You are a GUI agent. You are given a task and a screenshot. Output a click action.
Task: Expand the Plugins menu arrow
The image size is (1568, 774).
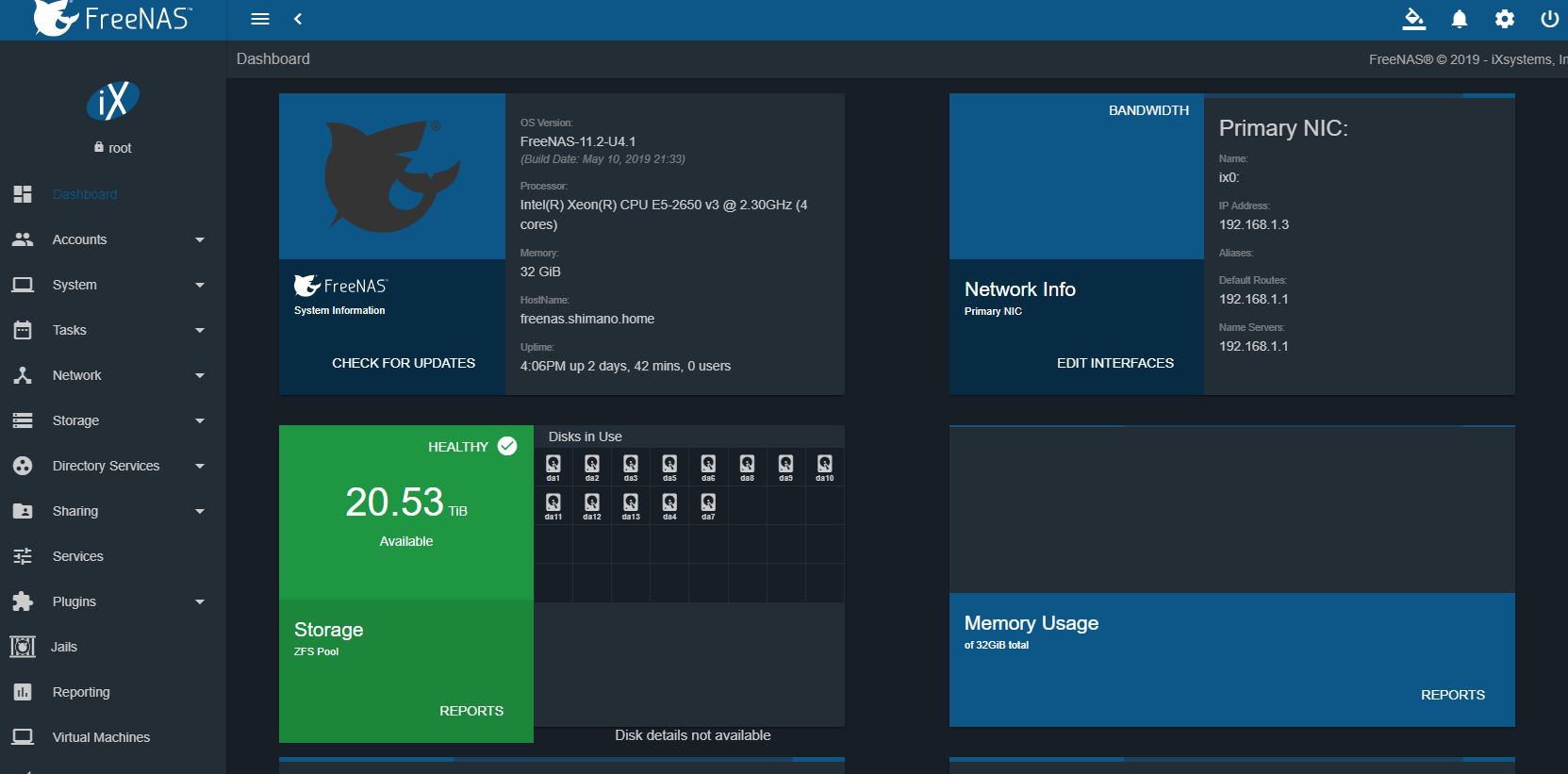pos(200,602)
